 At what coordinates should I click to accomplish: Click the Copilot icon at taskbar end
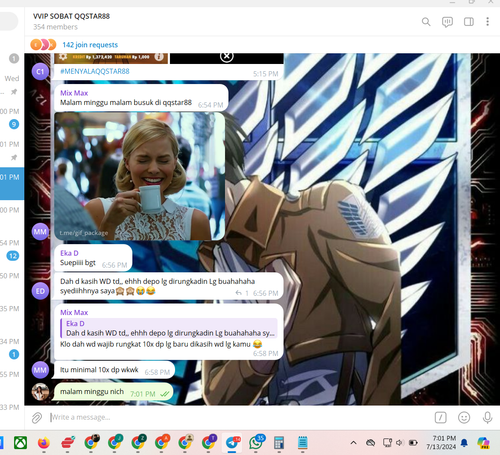coord(483,443)
